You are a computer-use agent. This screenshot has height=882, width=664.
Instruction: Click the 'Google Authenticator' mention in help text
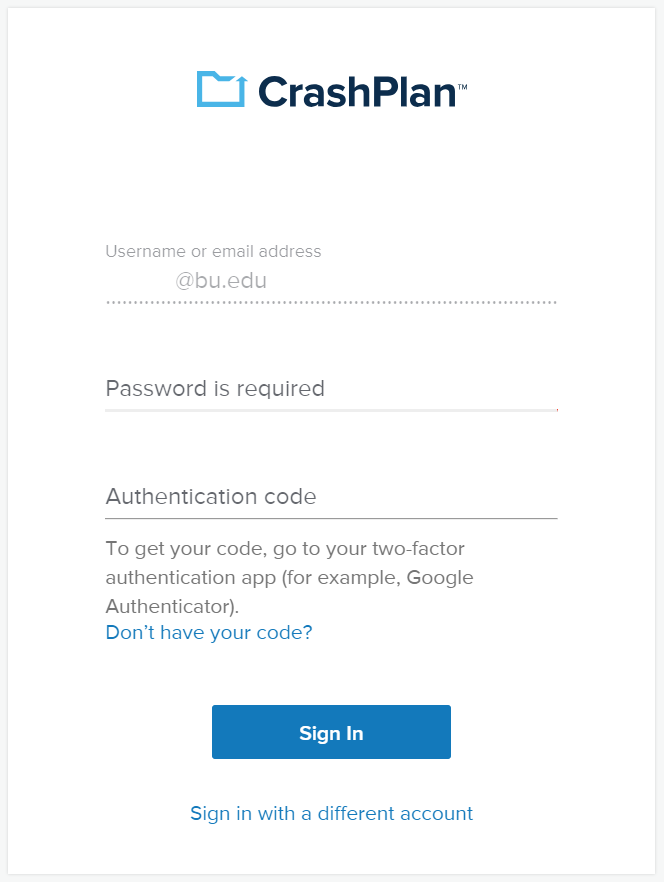290,592
